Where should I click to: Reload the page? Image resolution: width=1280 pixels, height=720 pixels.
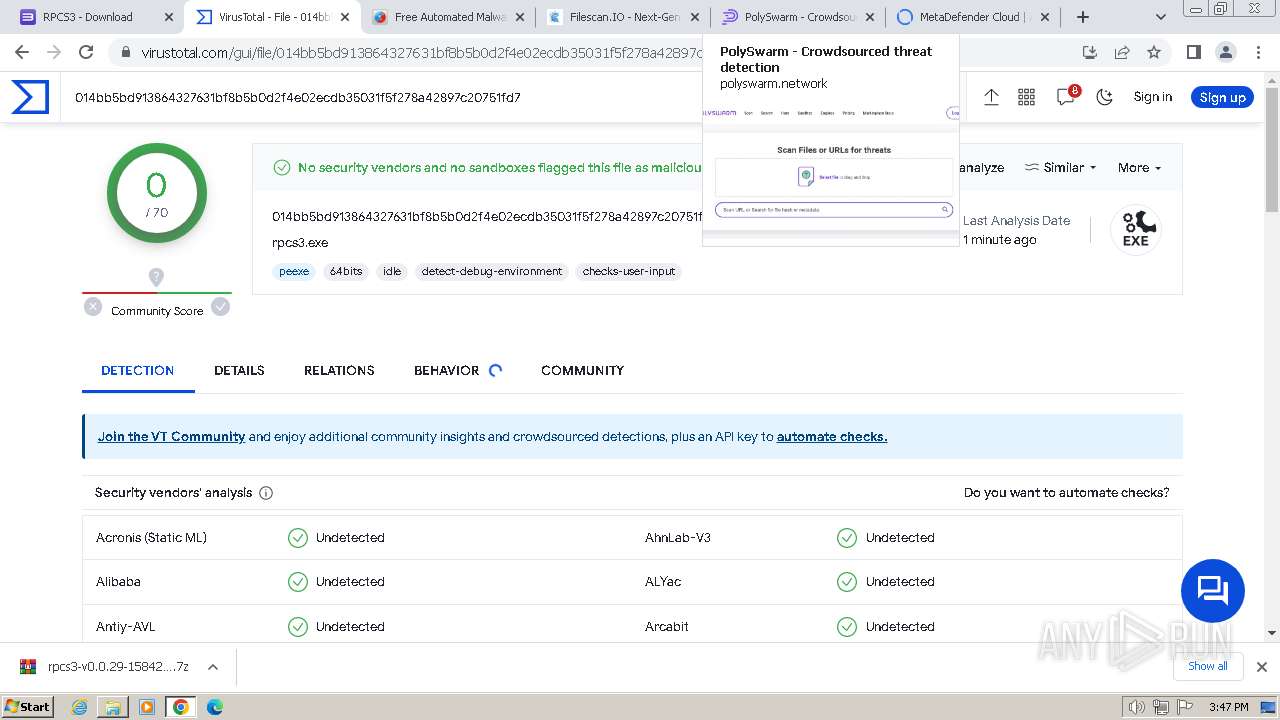86,52
